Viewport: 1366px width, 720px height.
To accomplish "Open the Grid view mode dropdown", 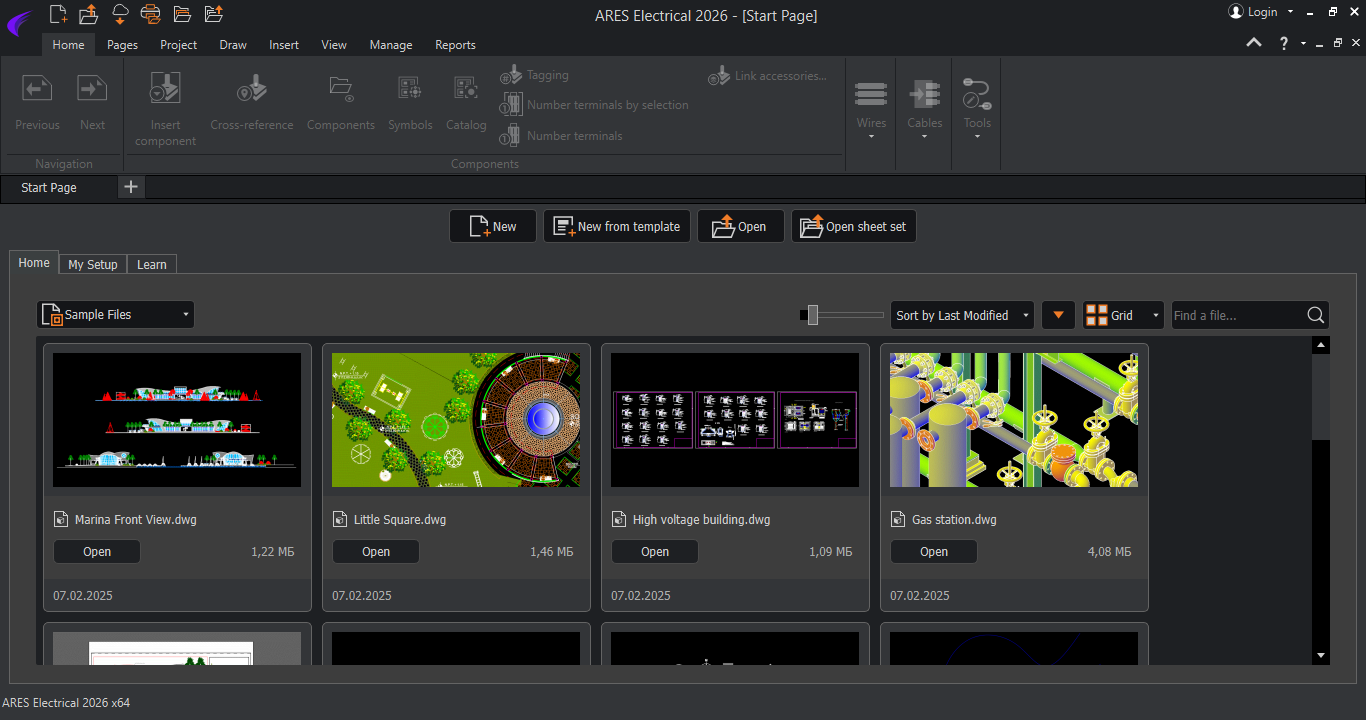I will 1124,315.
